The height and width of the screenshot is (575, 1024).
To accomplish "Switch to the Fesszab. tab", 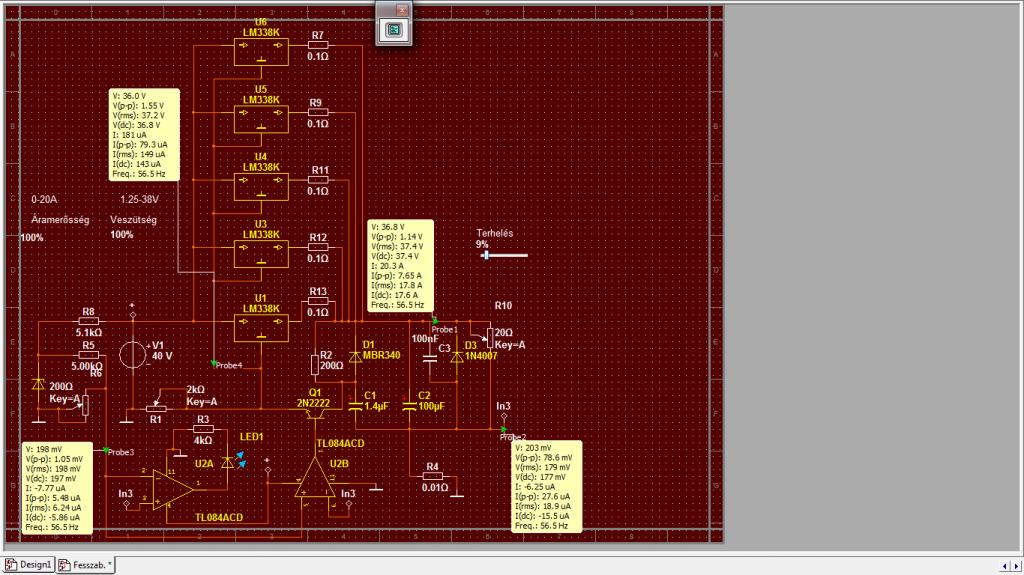I will [86, 565].
